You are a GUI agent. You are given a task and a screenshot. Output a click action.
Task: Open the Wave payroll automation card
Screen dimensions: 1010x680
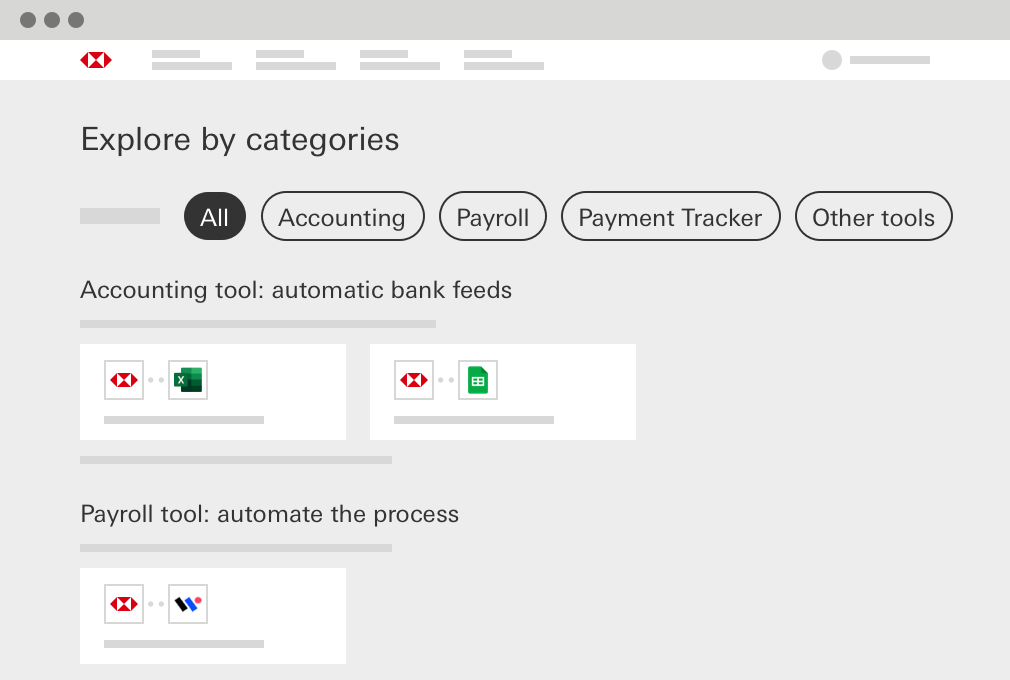212,615
